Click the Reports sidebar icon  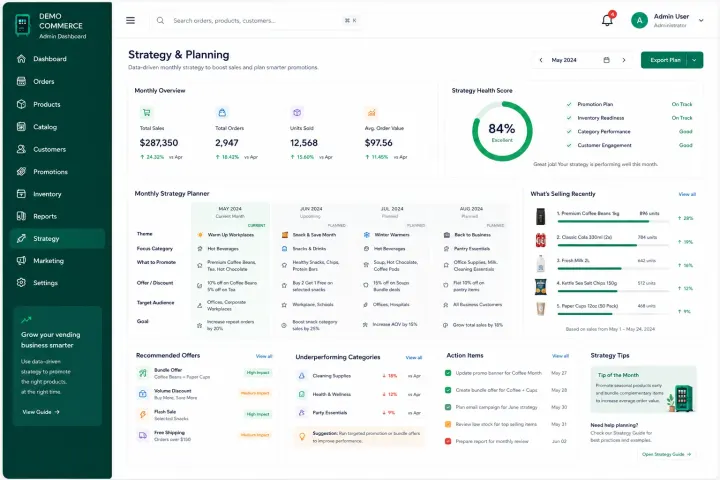click(x=21, y=216)
